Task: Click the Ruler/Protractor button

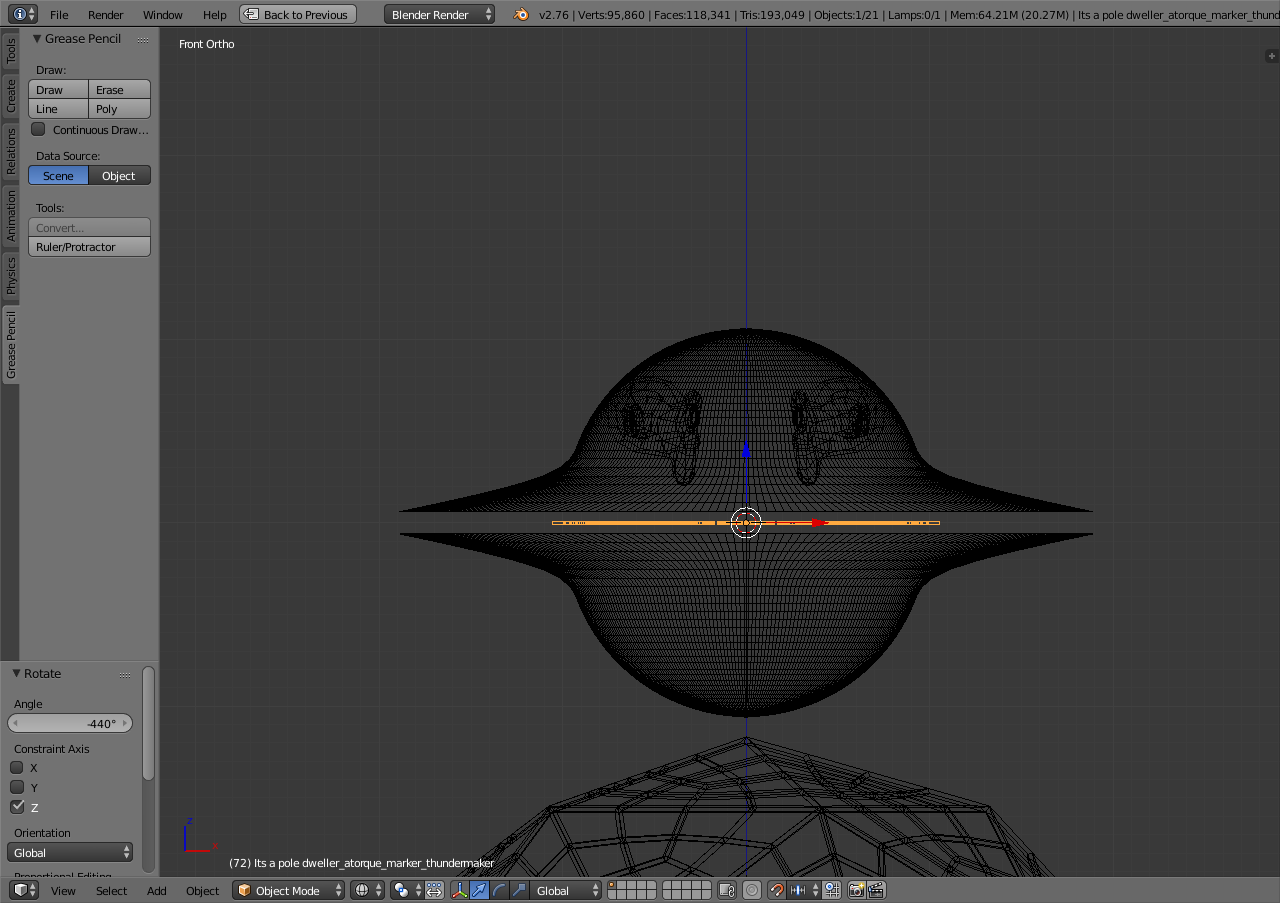Action: coord(89,246)
